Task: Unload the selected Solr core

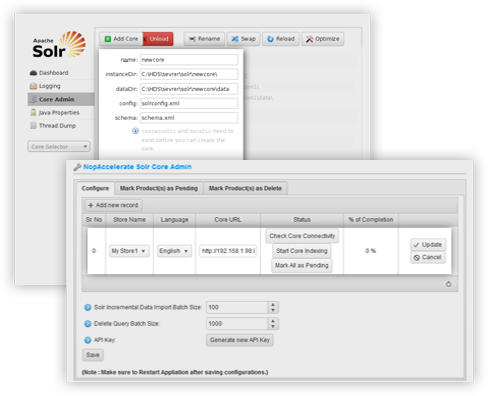Action: coord(158,39)
